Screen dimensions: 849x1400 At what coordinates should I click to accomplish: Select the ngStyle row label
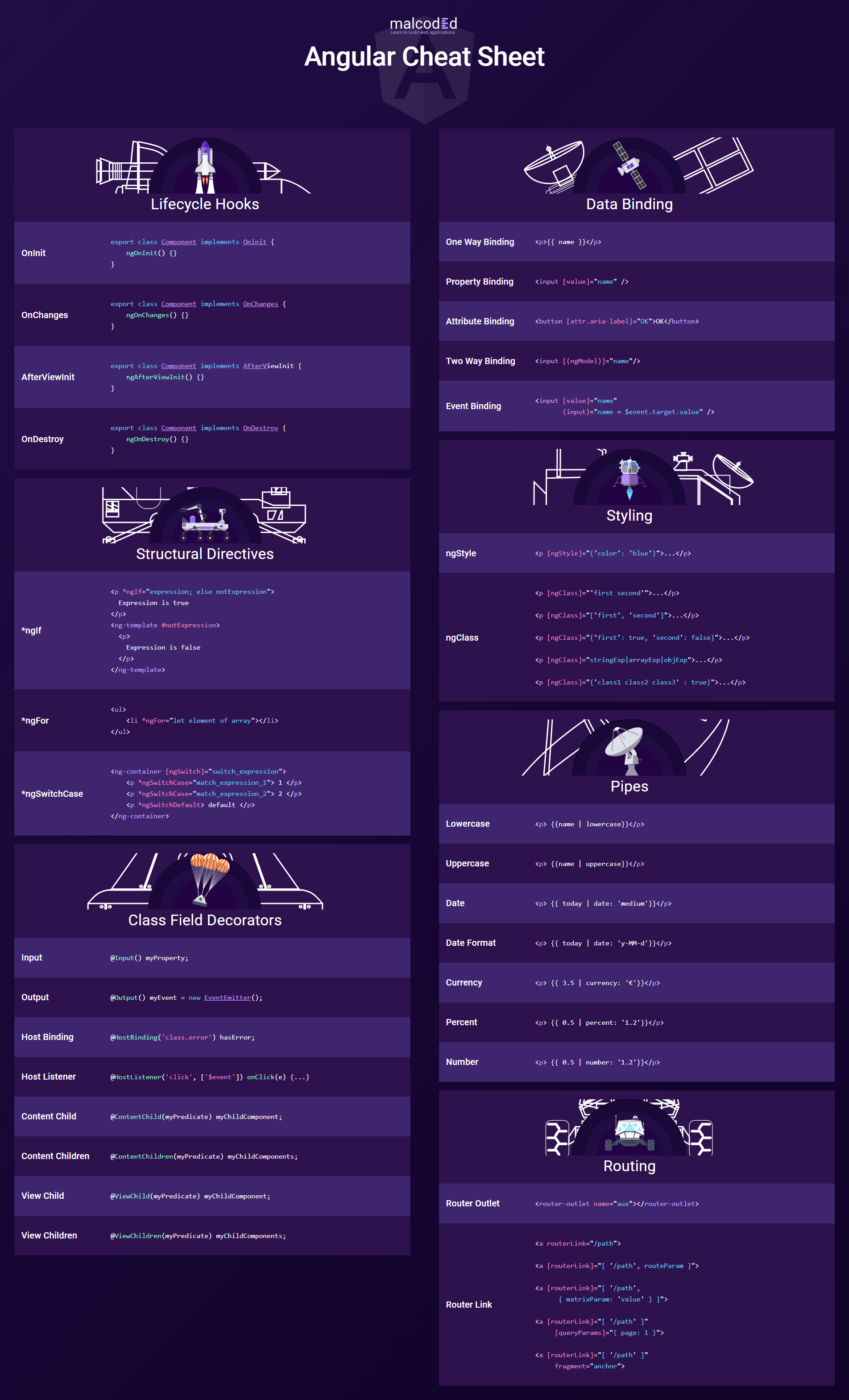461,553
